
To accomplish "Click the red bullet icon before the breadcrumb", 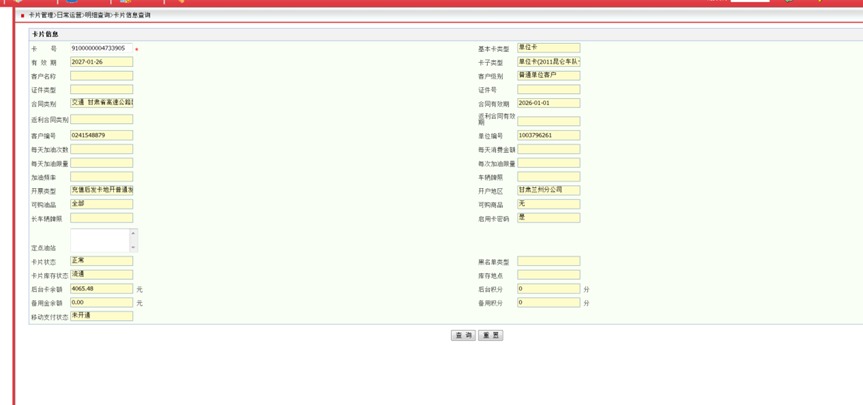I will click(22, 16).
